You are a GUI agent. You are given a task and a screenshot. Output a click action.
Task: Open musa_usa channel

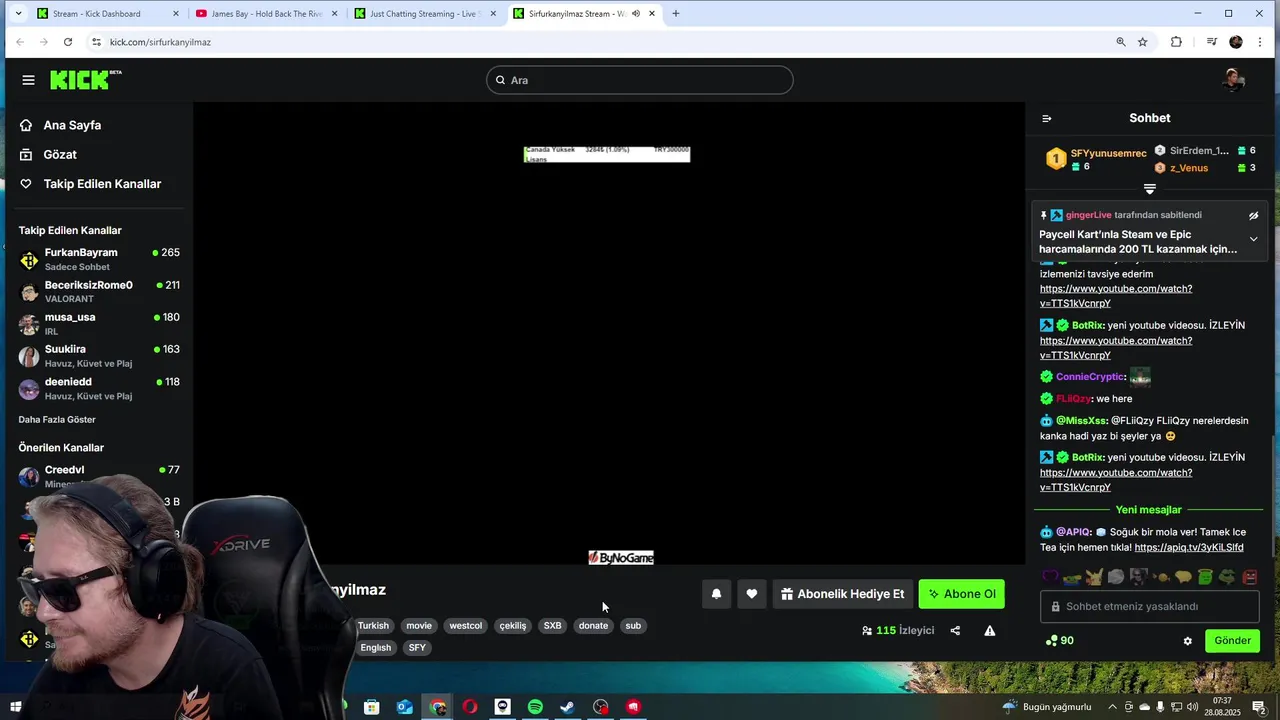tap(99, 323)
